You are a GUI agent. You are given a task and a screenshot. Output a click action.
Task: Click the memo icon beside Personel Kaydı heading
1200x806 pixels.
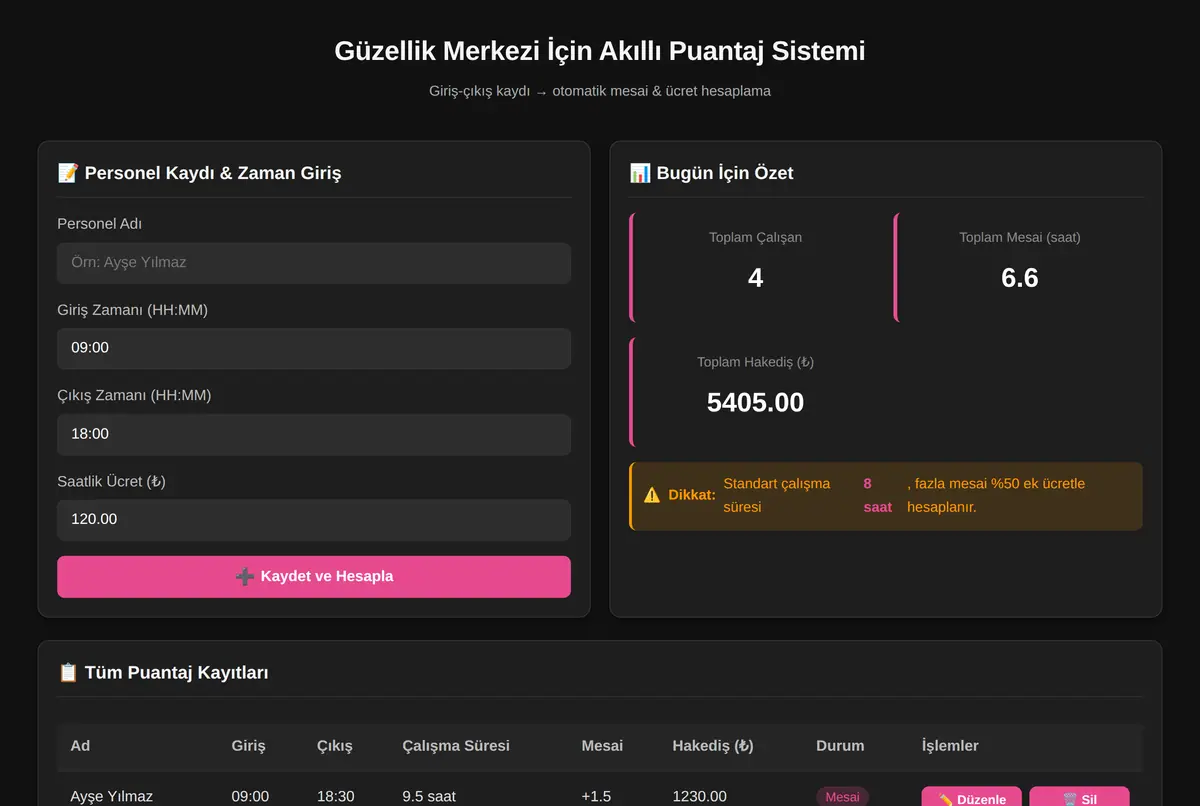(68, 173)
